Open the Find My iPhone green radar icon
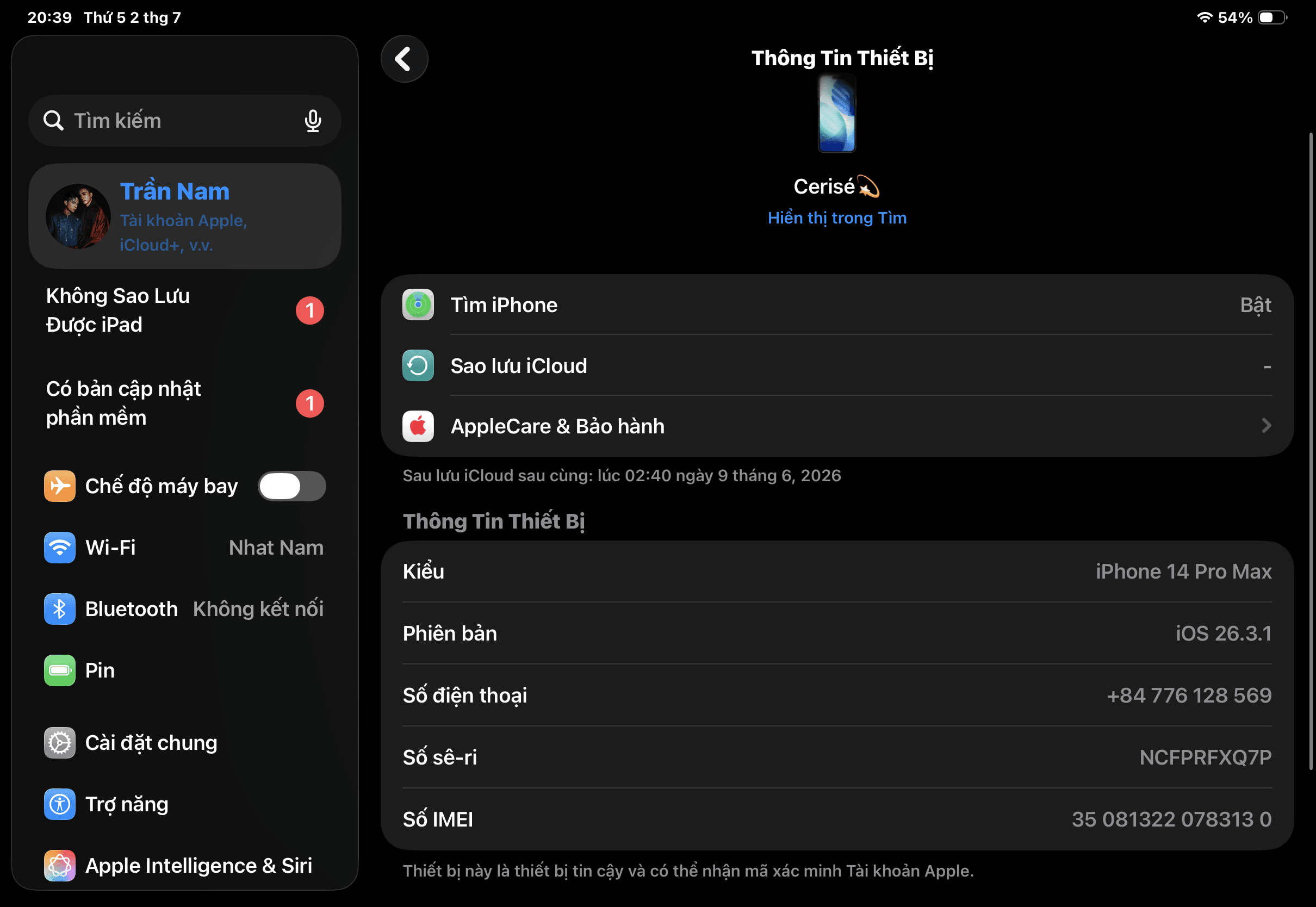 coord(418,305)
